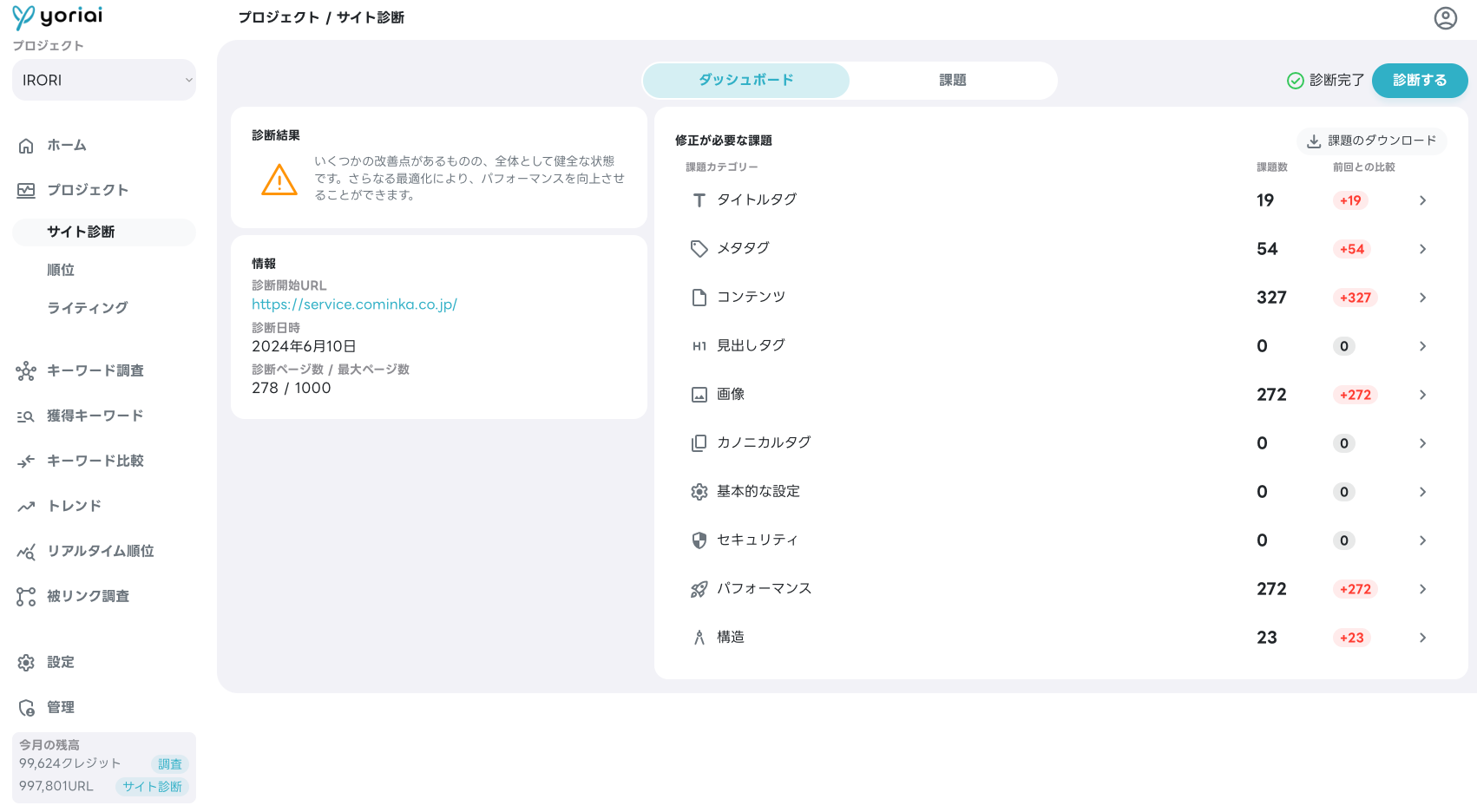Click the home icon in sidebar

pos(26,146)
